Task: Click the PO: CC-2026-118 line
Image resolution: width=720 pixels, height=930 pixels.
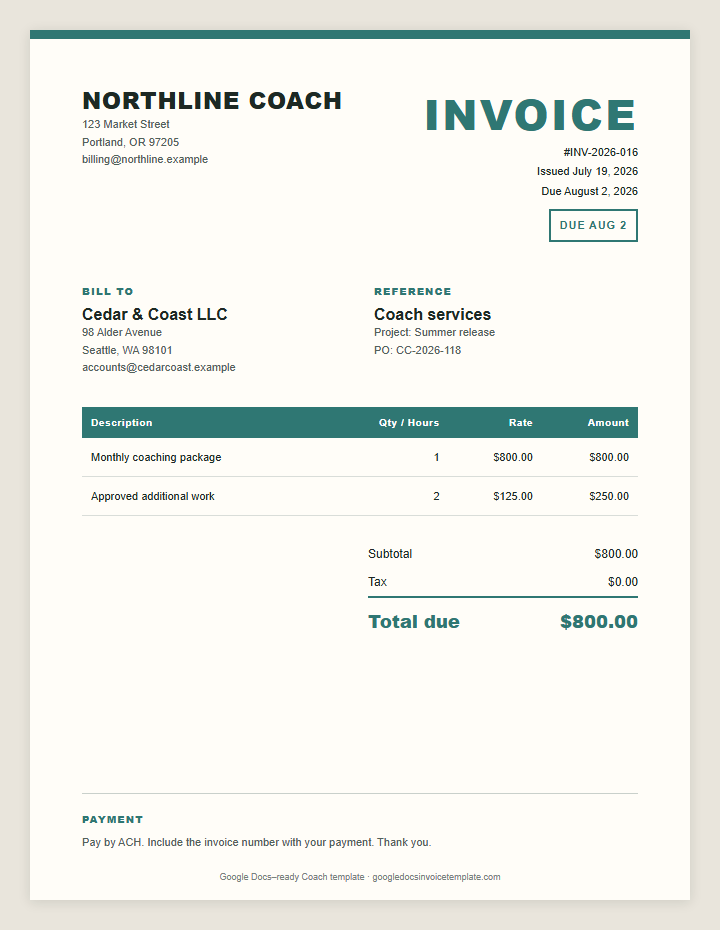Action: click(x=417, y=350)
